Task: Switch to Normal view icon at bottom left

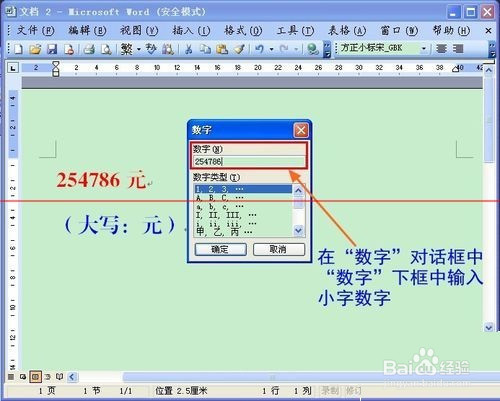Action: click(x=11, y=377)
